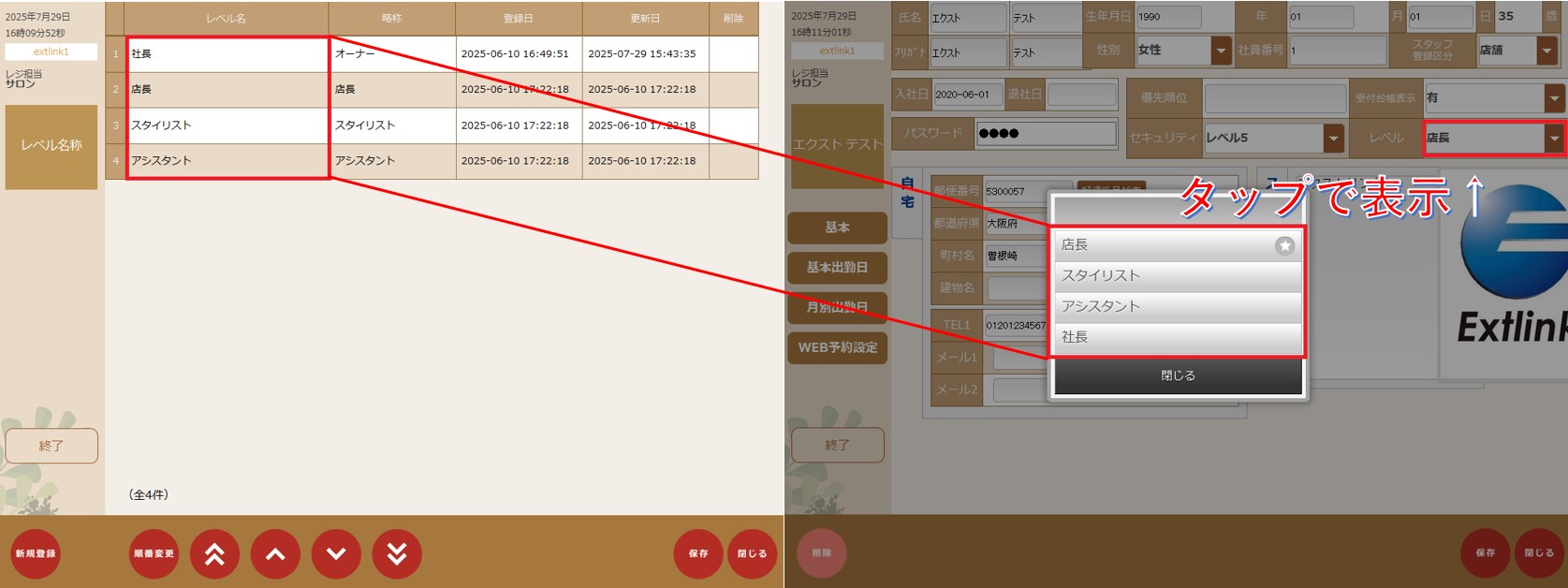Select the 社長 level name cell
This screenshot has height=588, width=1568.
pyautogui.click(x=227, y=54)
